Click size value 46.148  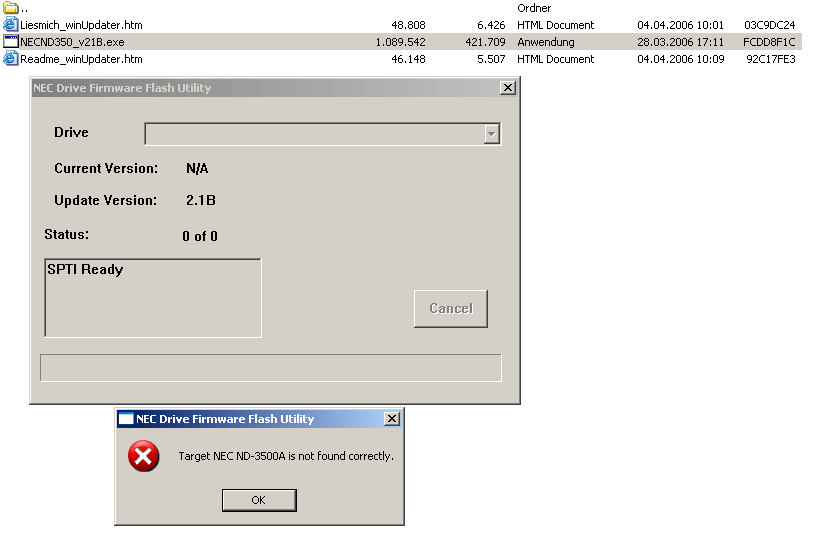click(x=408, y=59)
